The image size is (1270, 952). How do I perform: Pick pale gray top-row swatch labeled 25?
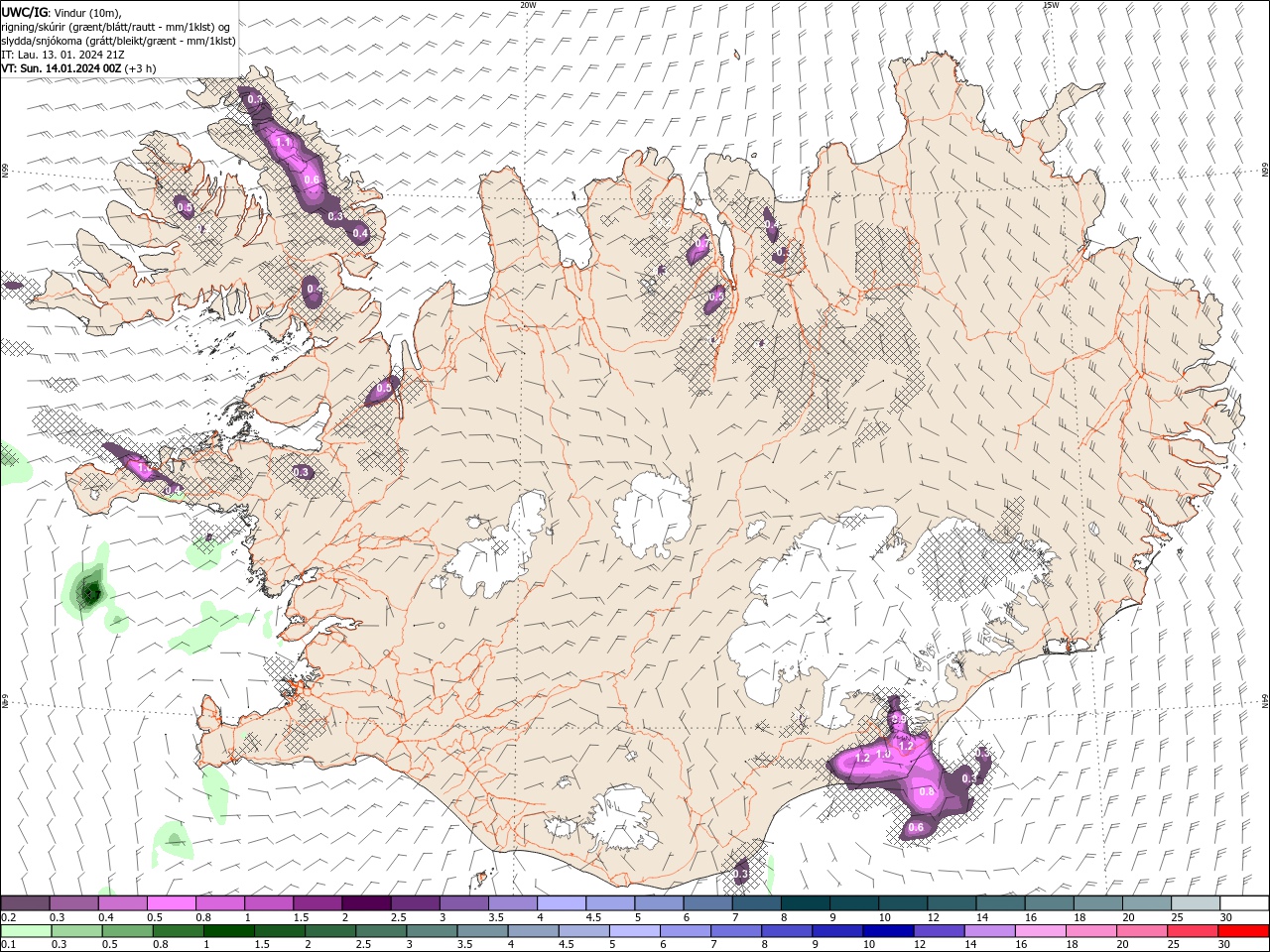pos(1196,903)
